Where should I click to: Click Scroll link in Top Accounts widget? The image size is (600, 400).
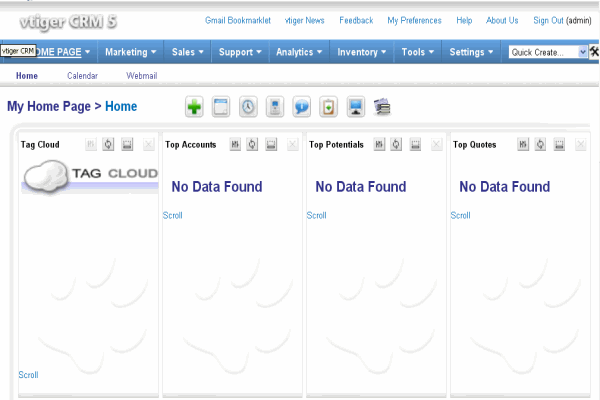click(x=172, y=215)
